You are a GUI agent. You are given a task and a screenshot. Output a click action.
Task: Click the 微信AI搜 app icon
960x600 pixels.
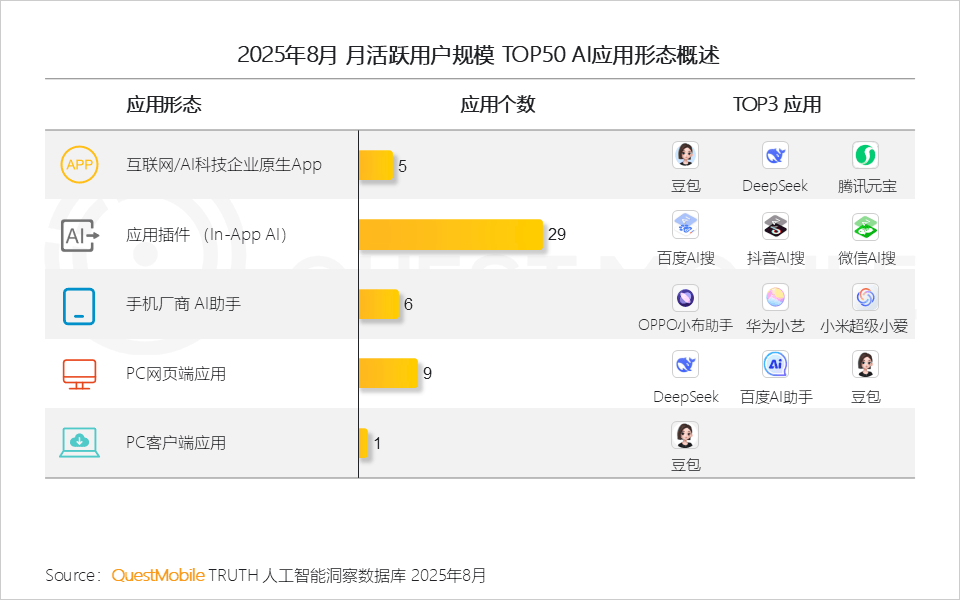tap(866, 225)
